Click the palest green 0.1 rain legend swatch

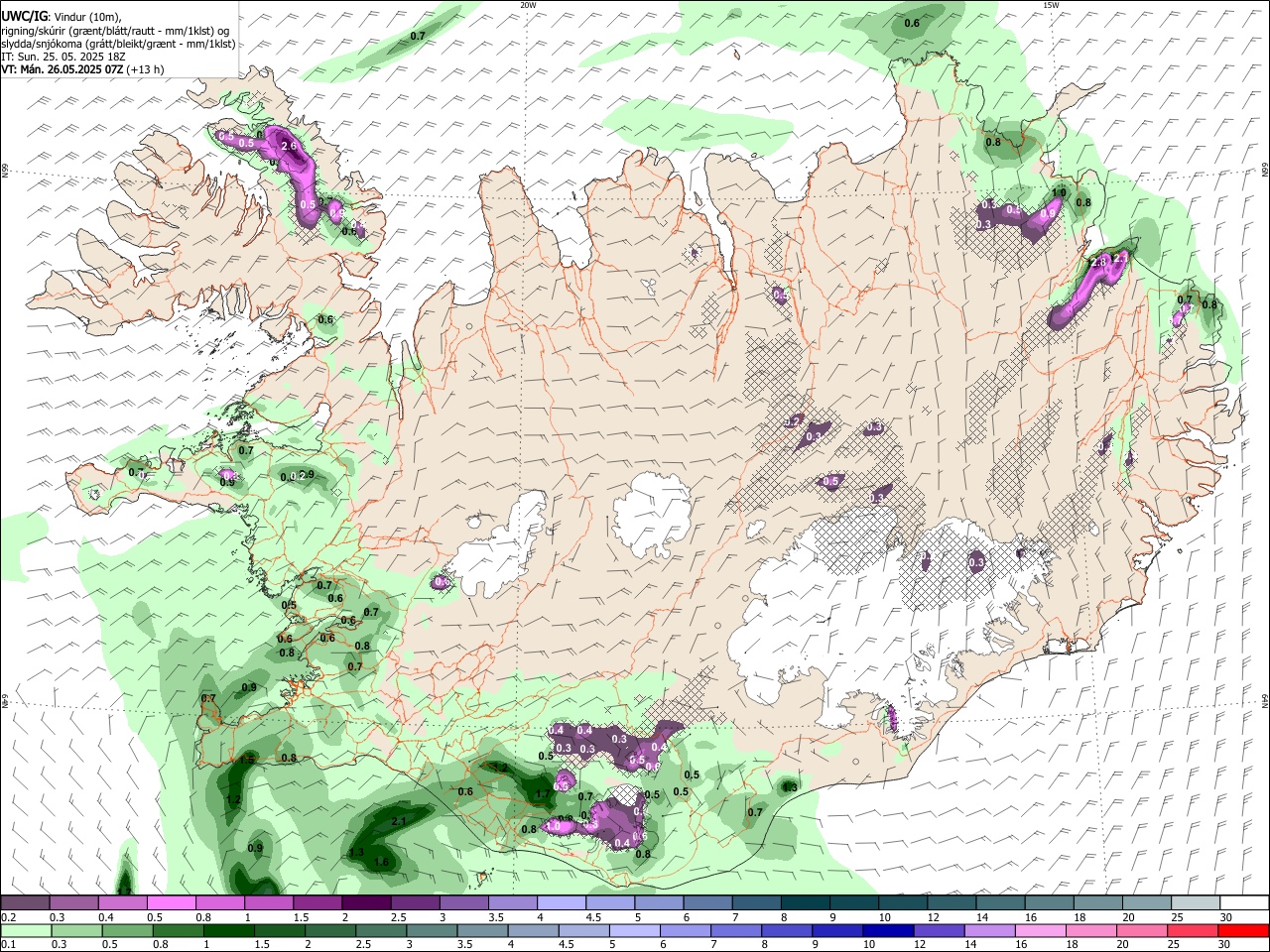click(x=25, y=930)
